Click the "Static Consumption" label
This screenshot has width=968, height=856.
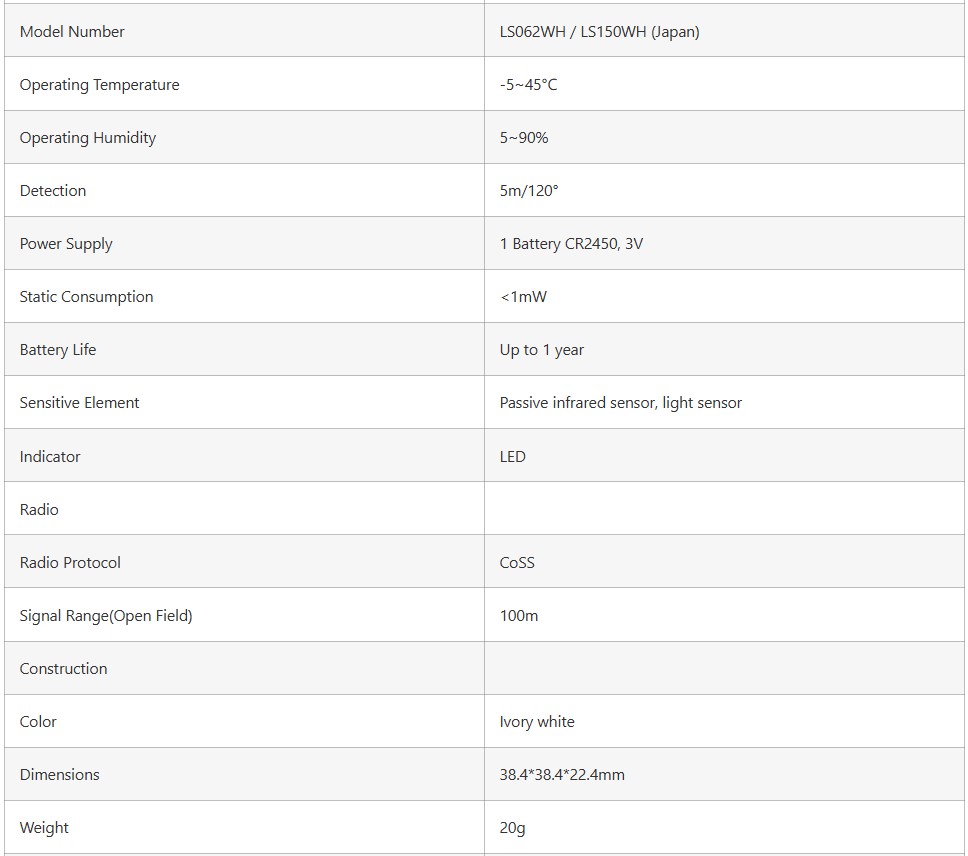pos(86,297)
